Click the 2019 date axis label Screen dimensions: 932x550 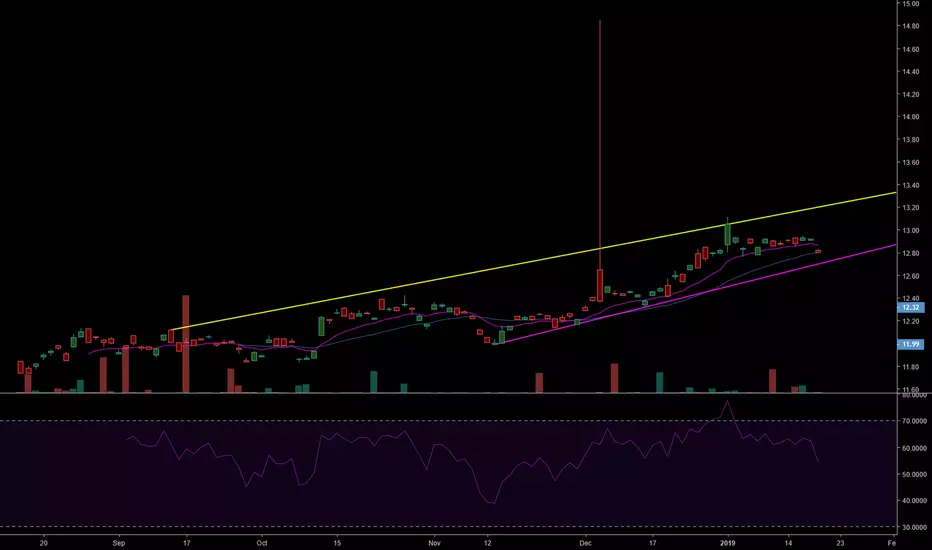point(728,543)
